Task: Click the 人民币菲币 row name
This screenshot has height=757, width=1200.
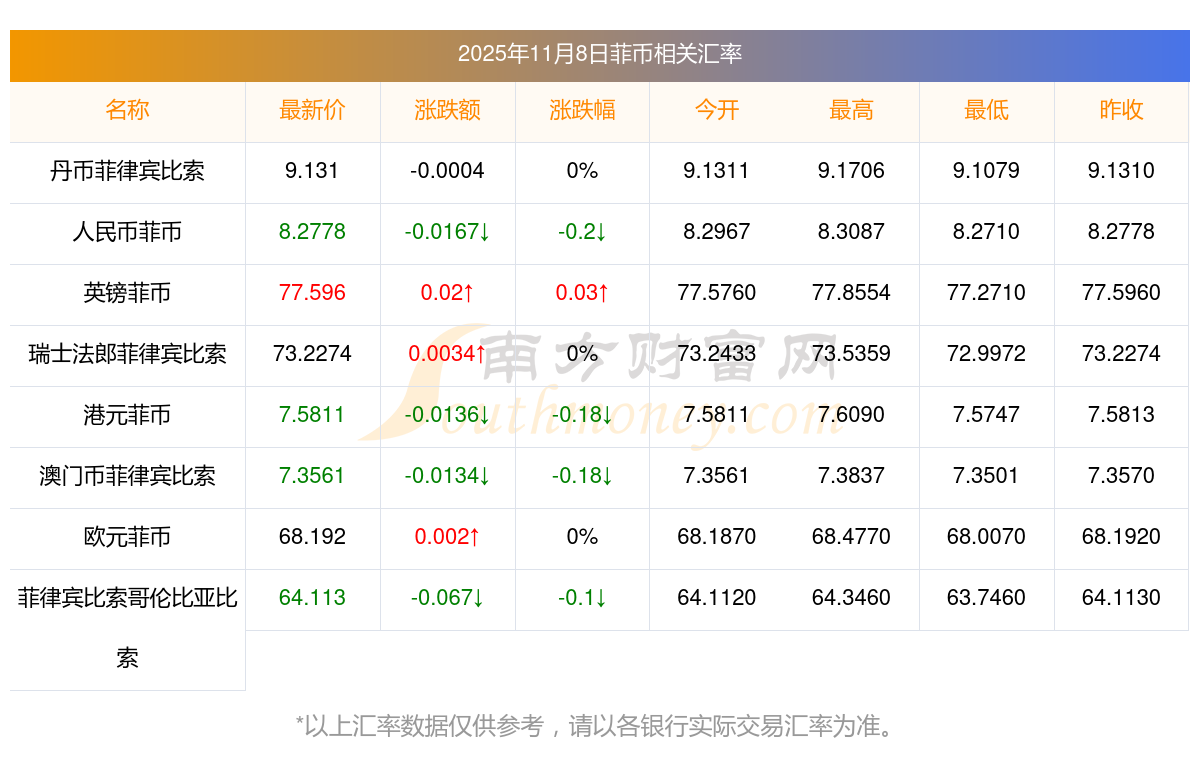Action: [127, 232]
